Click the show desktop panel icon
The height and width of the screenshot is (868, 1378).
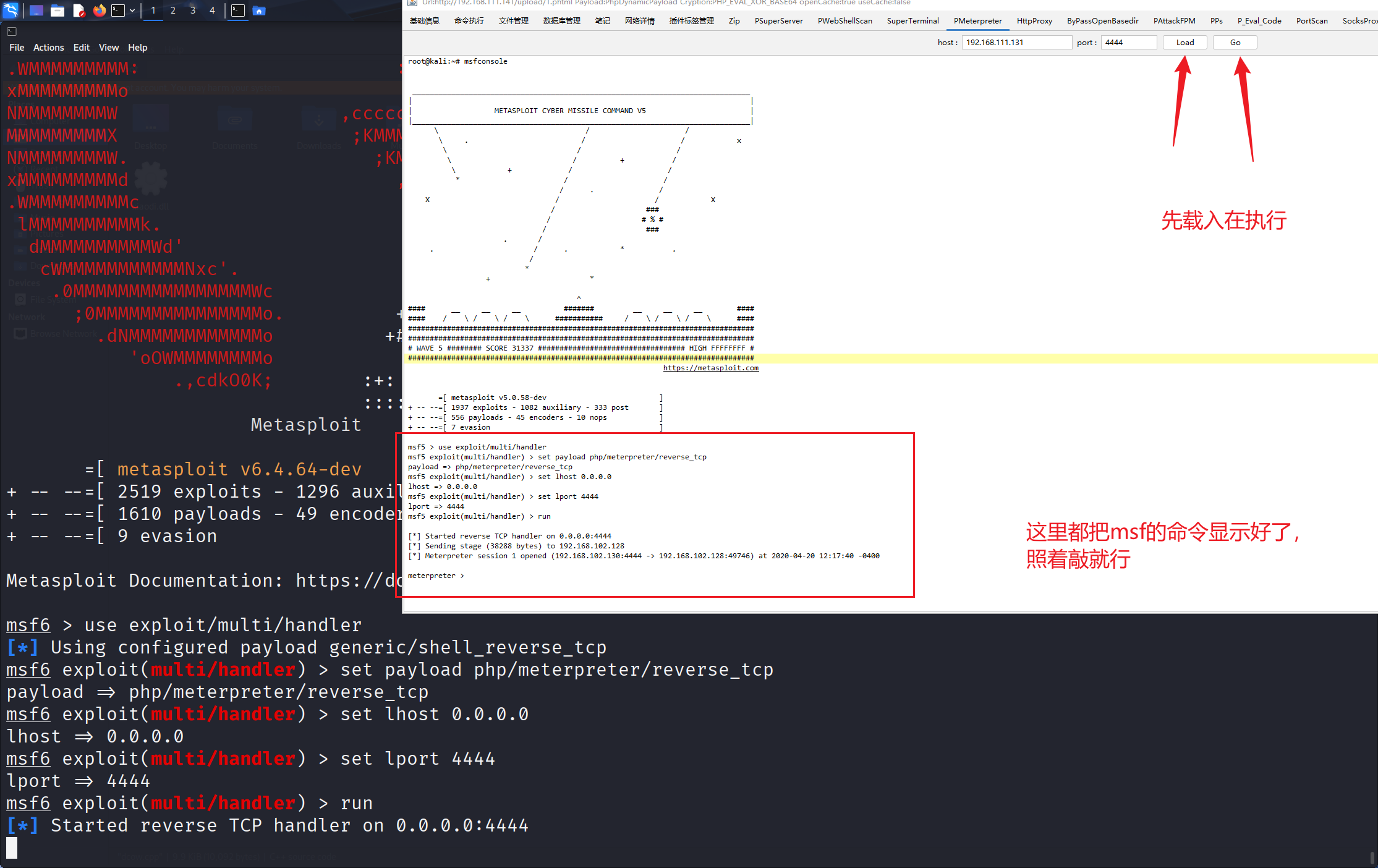click(x=36, y=11)
